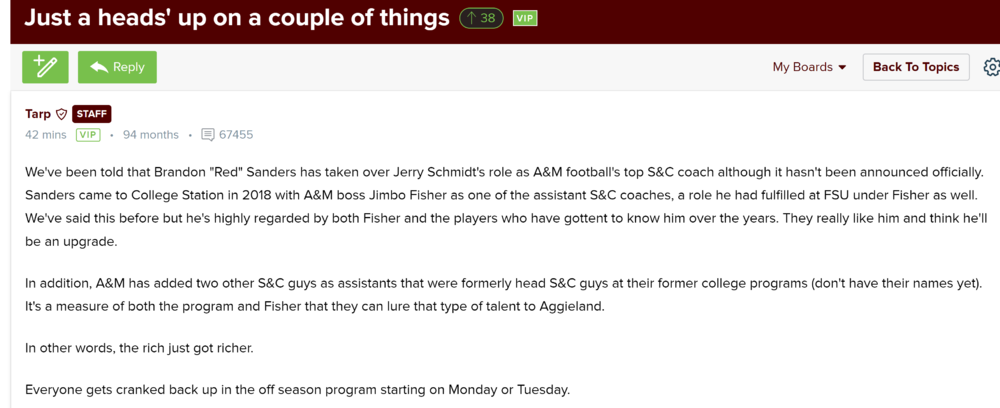1000x408 pixels.
Task: Click the shield icon beside Tarp
Action: coord(62,114)
